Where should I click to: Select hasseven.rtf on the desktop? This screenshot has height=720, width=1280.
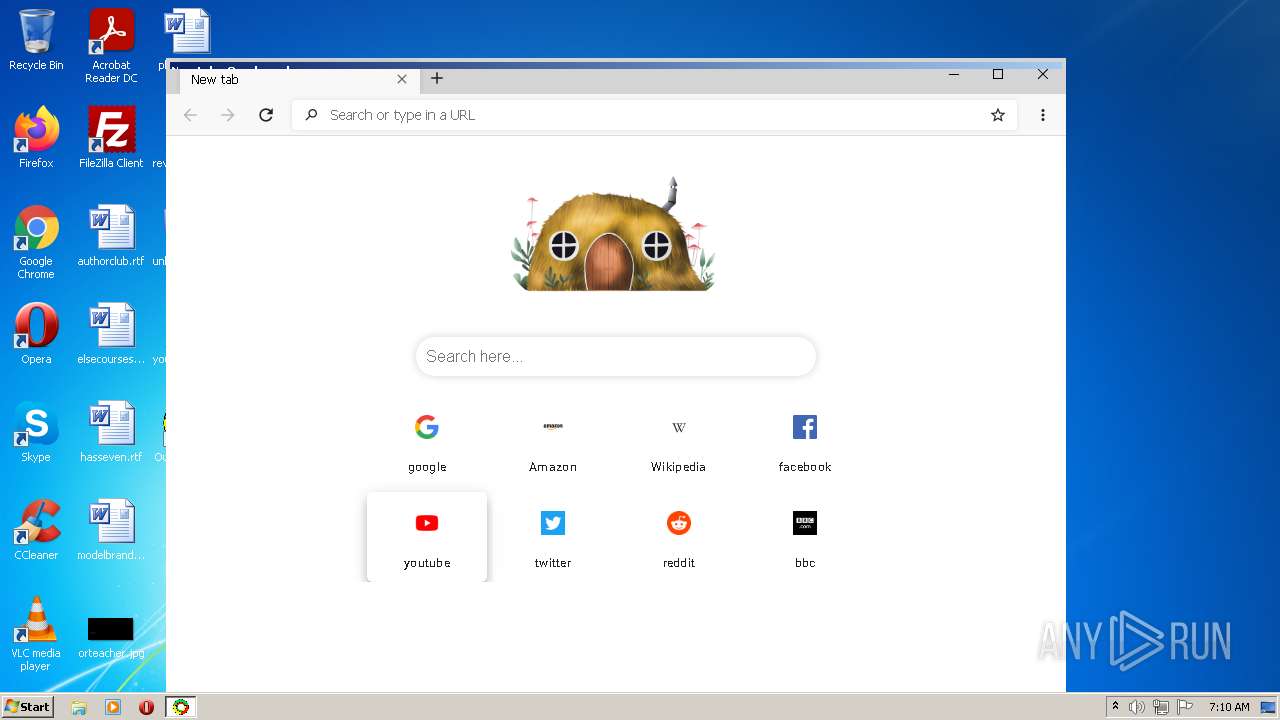tap(111, 432)
